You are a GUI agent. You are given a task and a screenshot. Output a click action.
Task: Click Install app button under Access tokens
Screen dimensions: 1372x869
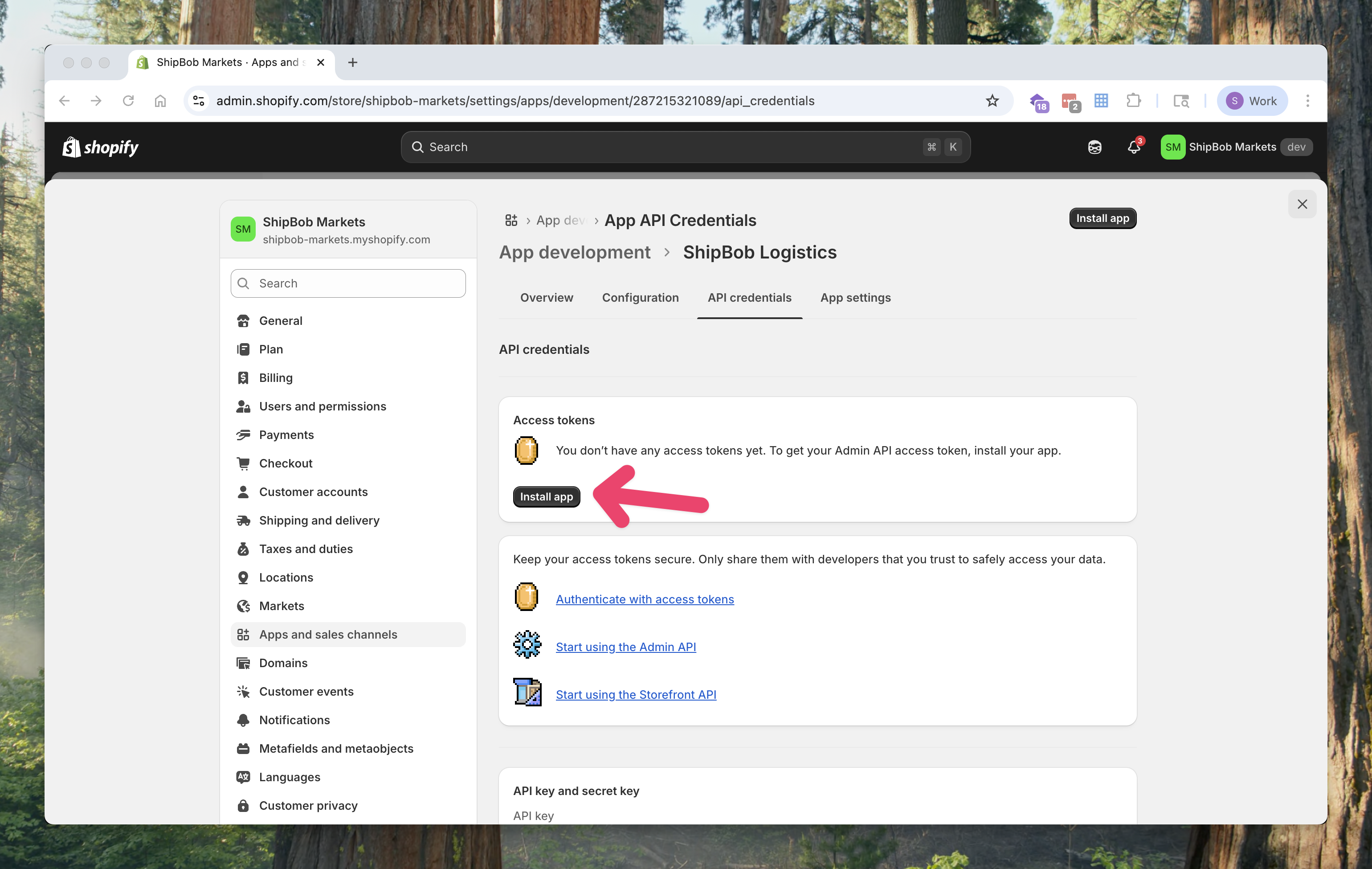[546, 496]
